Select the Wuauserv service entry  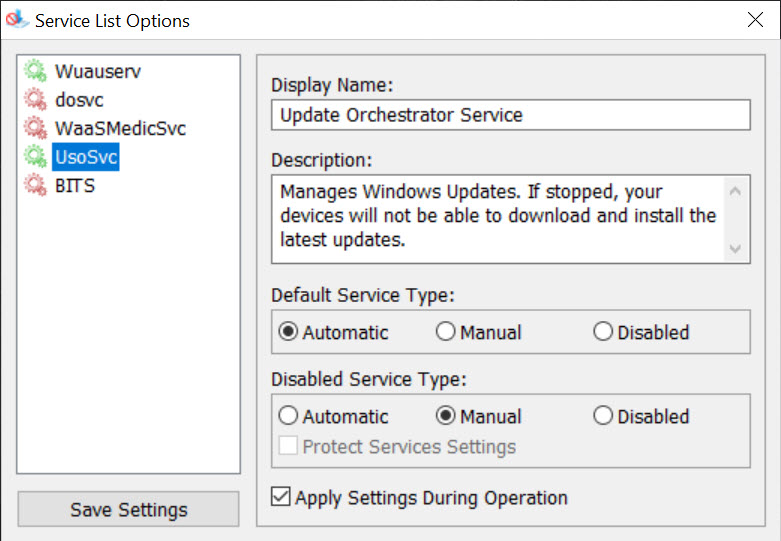point(98,71)
